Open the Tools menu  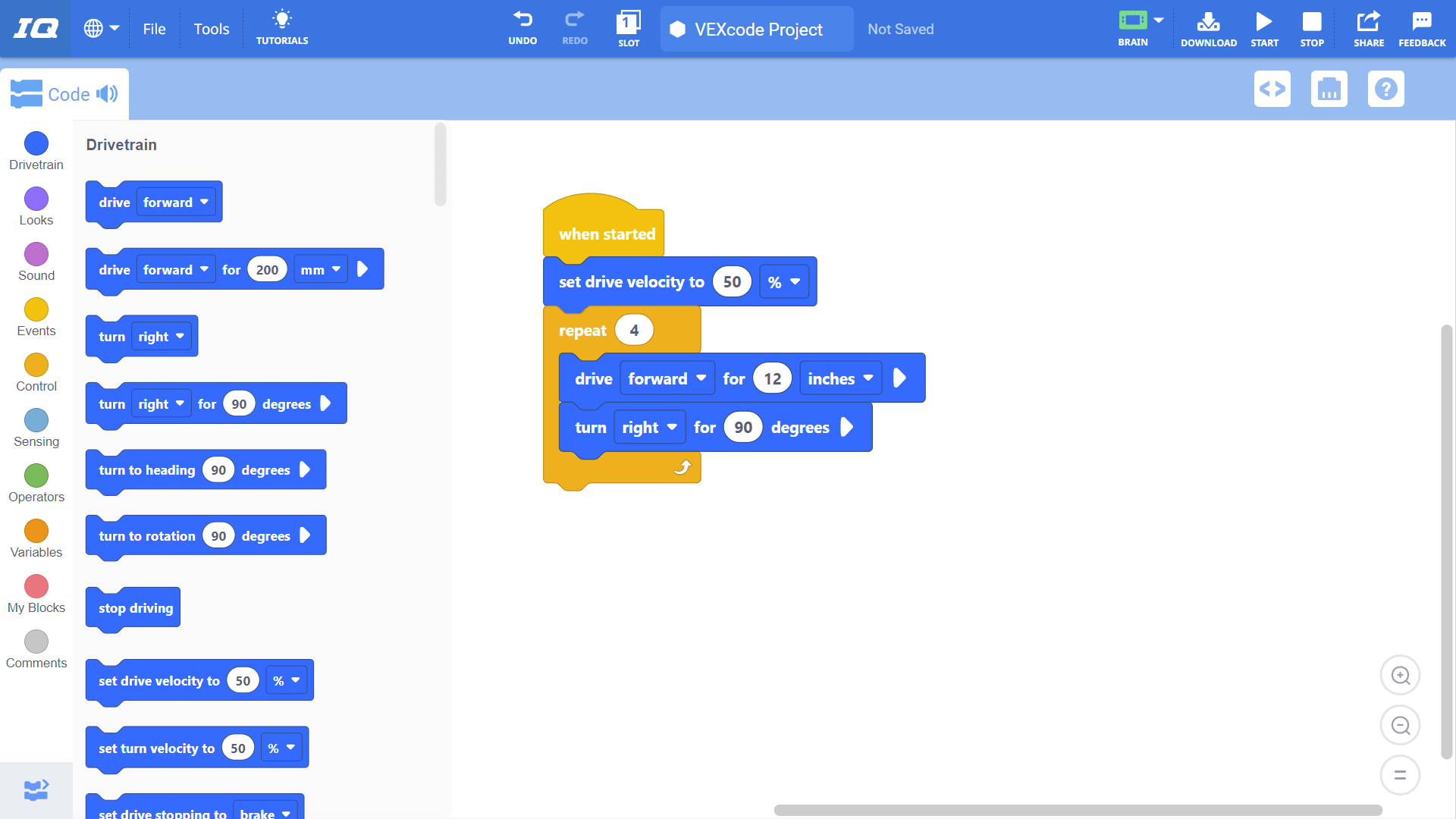[211, 29]
